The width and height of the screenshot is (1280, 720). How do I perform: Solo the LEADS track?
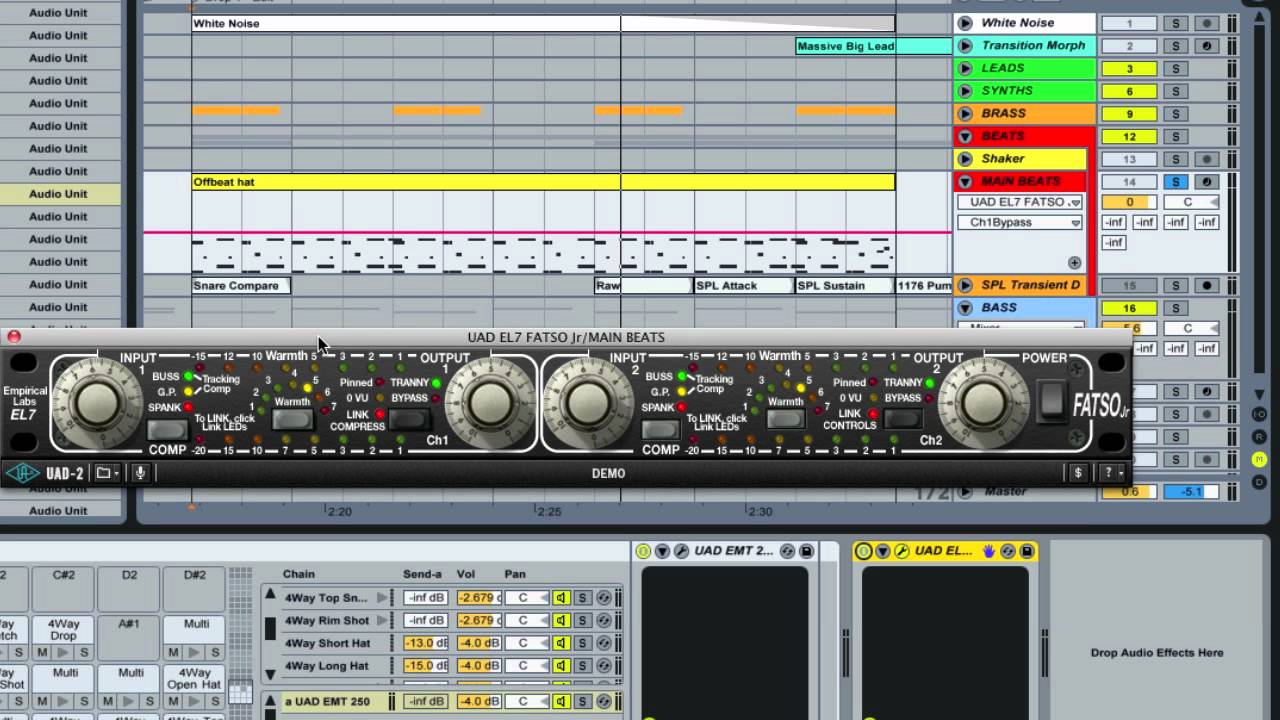[x=1176, y=69]
